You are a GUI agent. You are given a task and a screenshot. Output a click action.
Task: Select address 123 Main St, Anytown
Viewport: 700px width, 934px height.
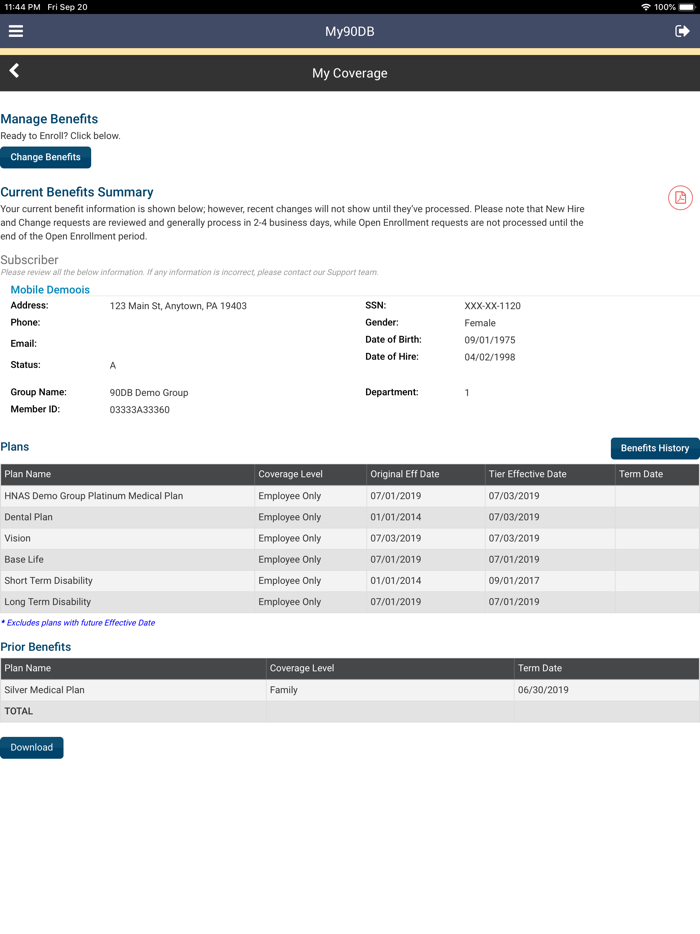(178, 306)
